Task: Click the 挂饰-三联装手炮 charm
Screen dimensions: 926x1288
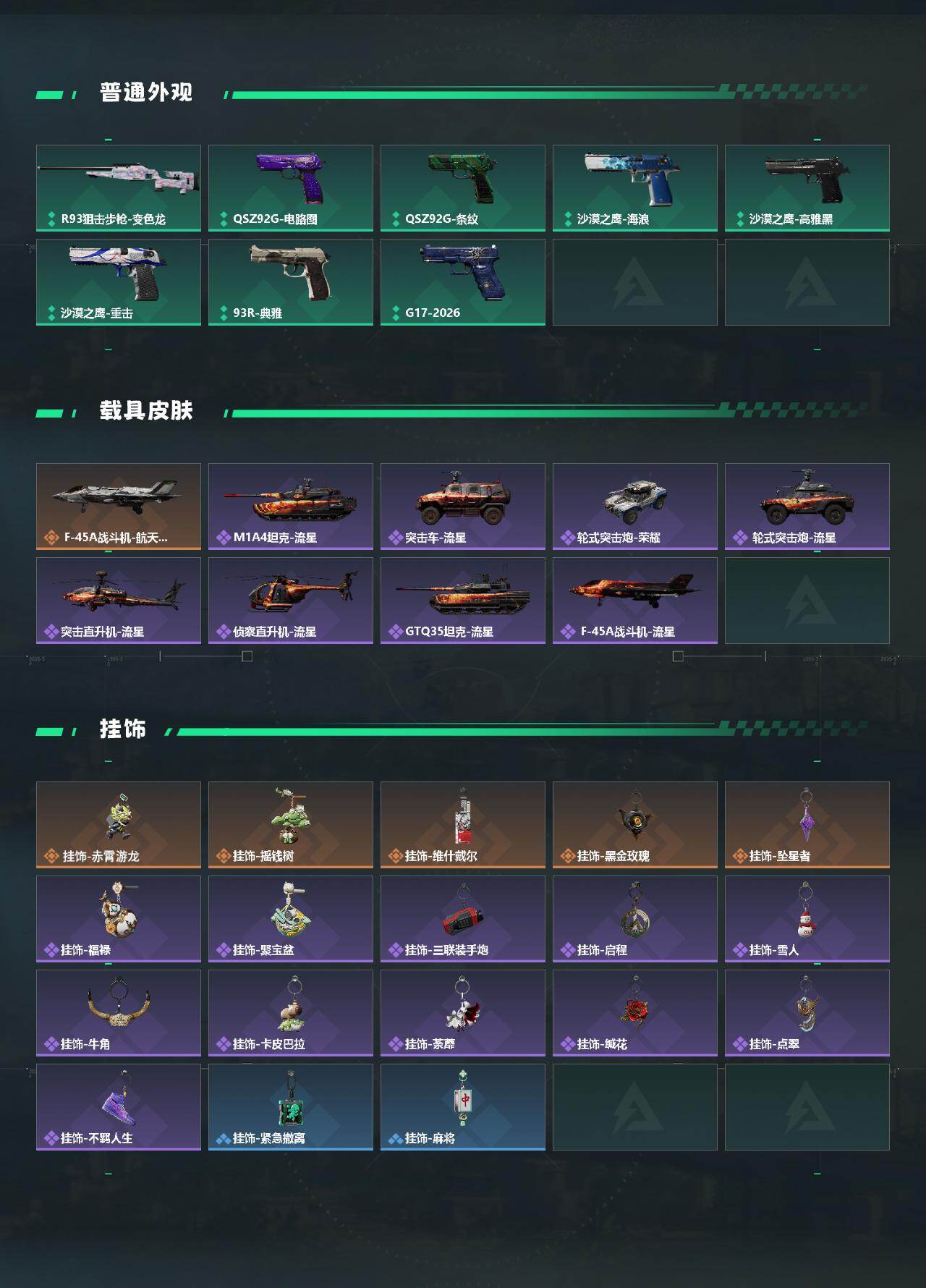Action: coord(463,919)
